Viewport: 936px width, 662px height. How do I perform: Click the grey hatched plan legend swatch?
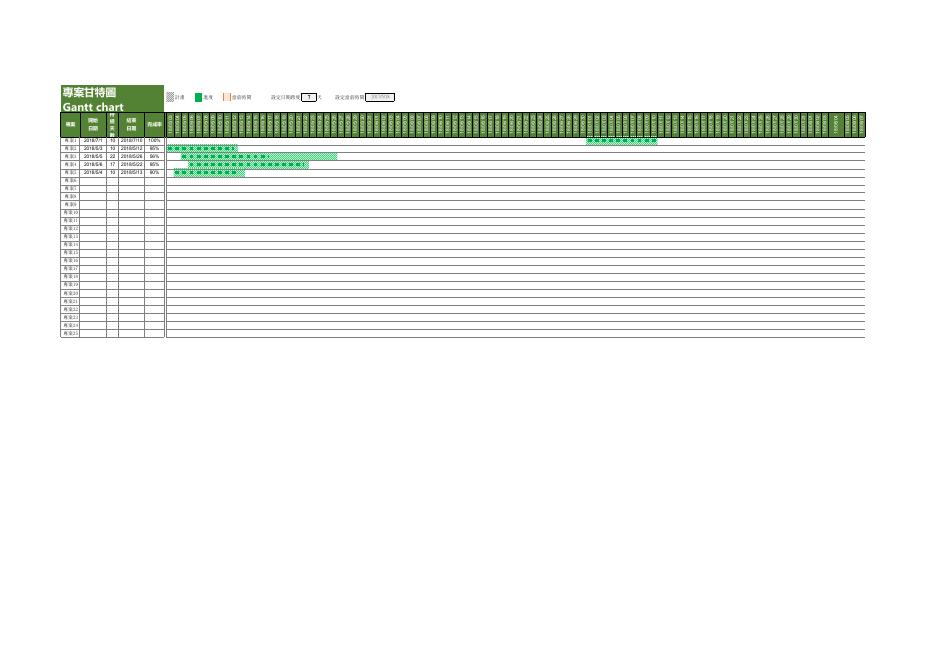170,97
